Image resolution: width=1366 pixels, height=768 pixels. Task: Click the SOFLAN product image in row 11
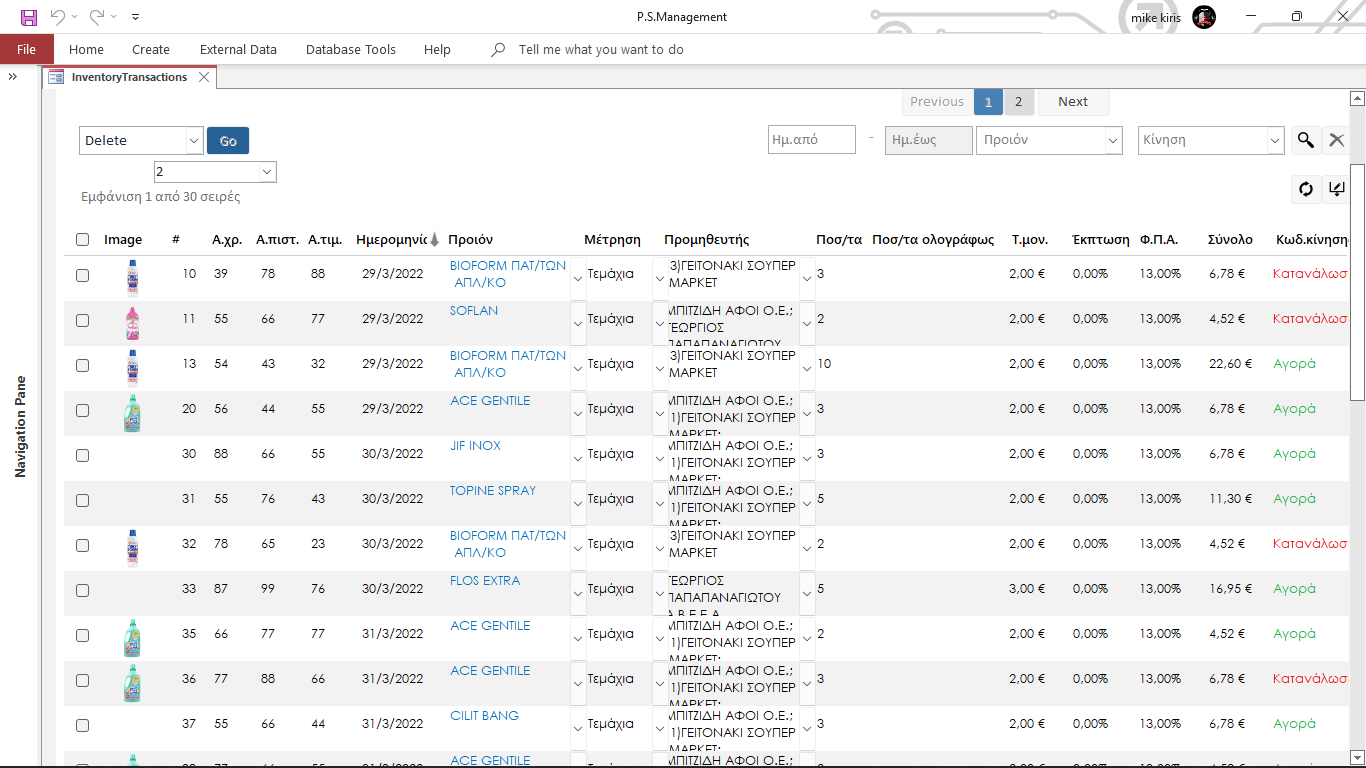[132, 324]
